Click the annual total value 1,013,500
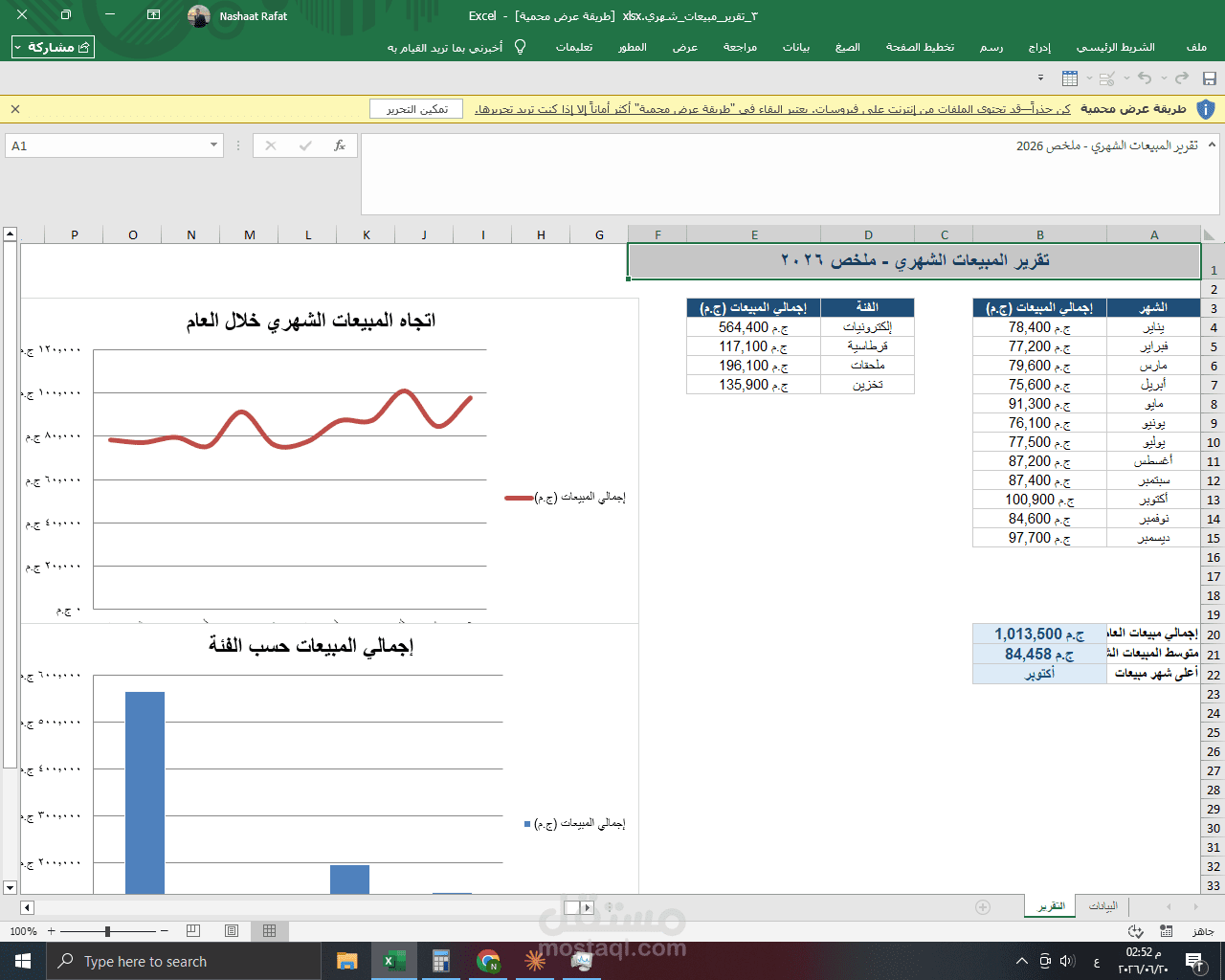This screenshot has height=980, width=1225. (1039, 635)
